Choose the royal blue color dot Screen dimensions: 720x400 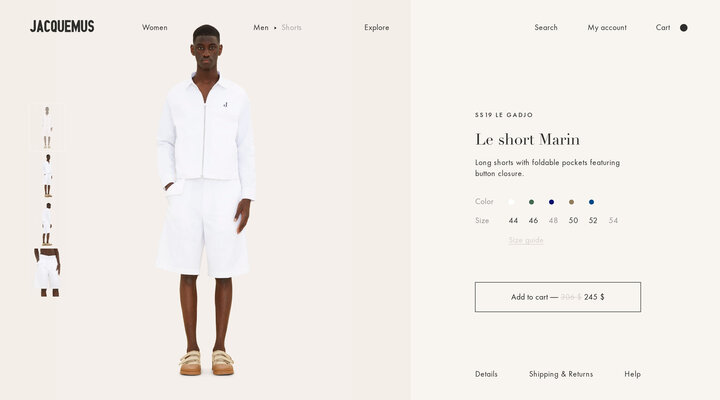tap(591, 202)
